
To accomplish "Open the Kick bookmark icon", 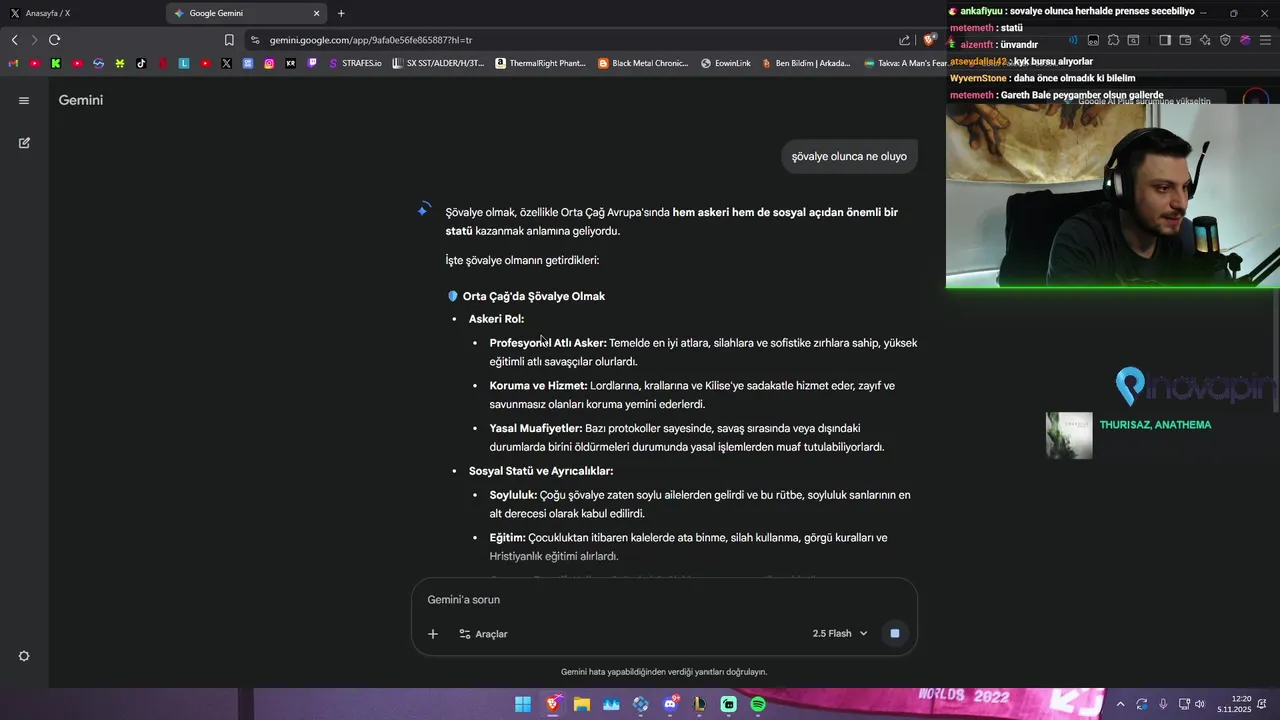I will click(56, 63).
